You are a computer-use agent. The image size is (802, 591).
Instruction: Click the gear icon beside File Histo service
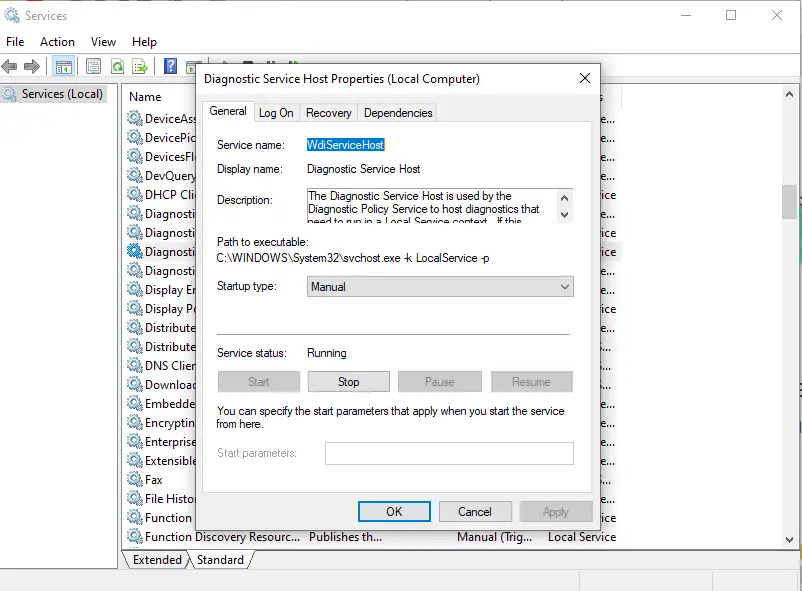135,498
